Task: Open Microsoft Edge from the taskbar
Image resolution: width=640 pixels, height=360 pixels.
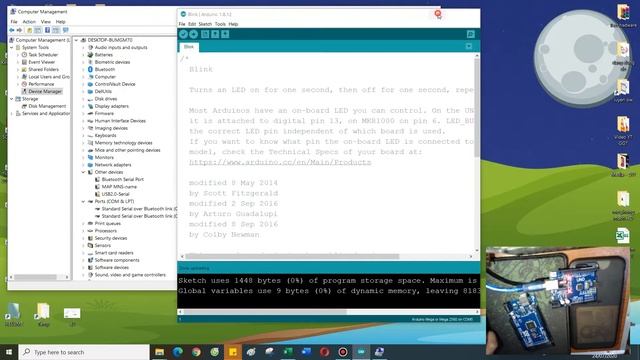Action: click(178, 352)
